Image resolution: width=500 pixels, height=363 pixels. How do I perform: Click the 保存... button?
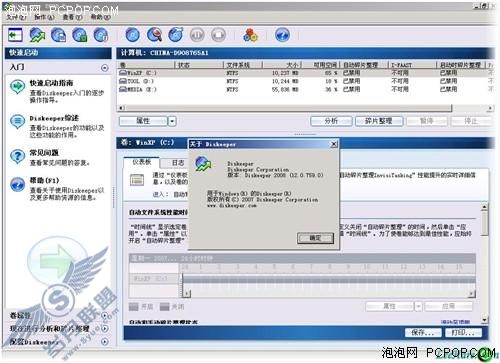tap(423, 332)
